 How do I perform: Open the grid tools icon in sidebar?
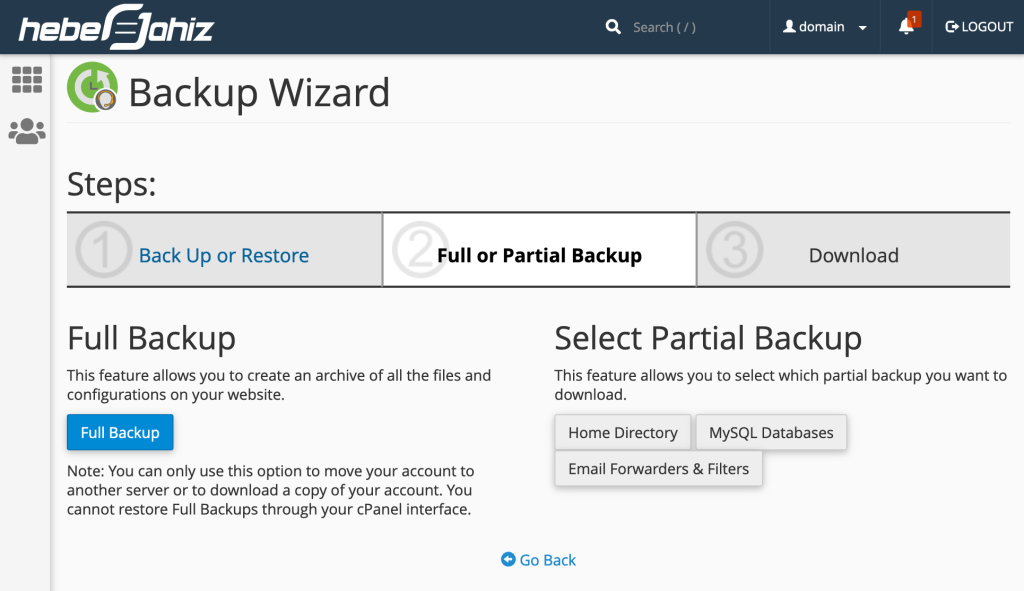click(x=27, y=80)
